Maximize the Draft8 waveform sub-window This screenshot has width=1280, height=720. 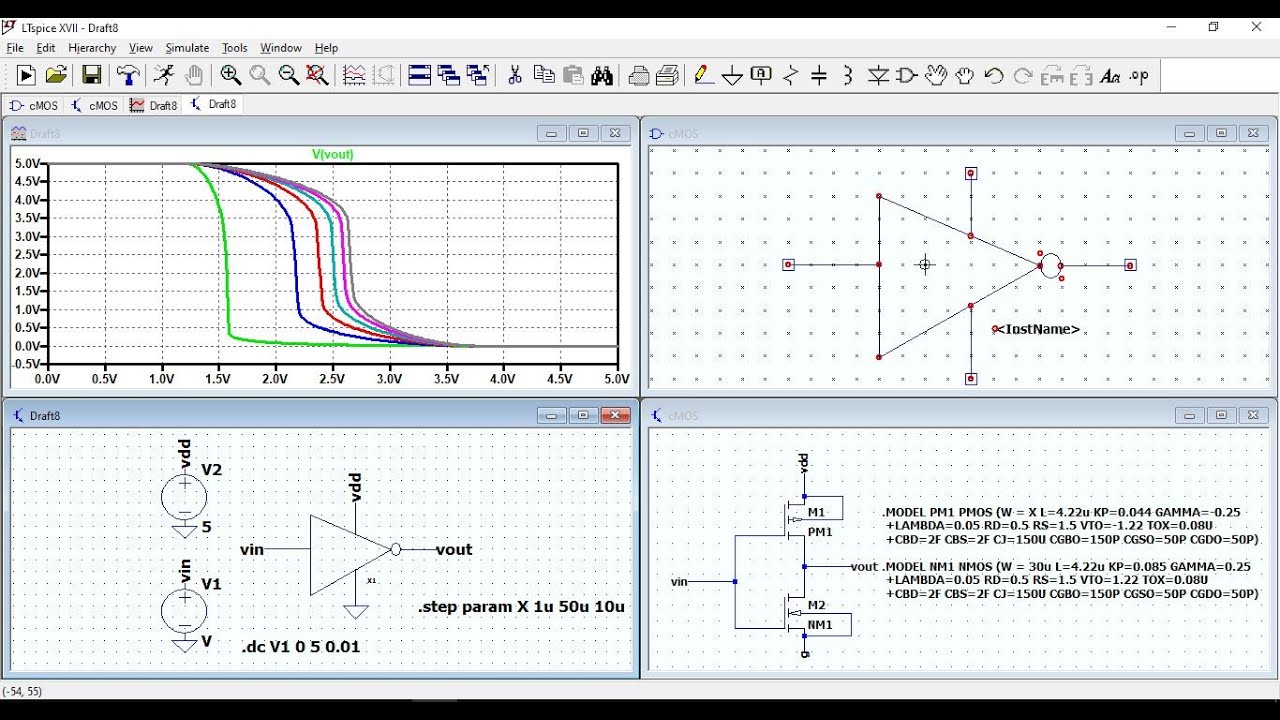click(584, 133)
